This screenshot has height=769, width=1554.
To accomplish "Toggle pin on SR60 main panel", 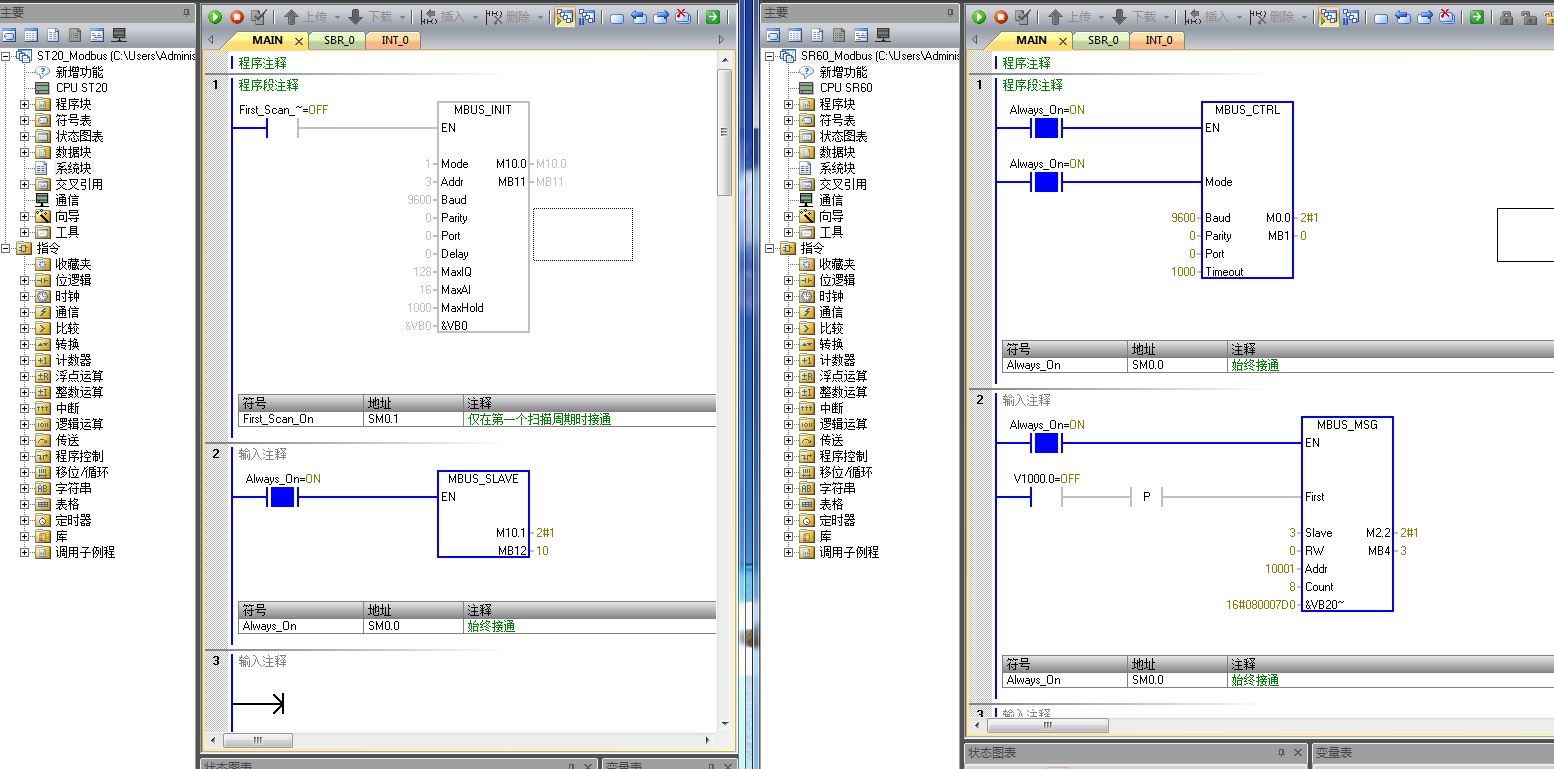I will pos(952,12).
